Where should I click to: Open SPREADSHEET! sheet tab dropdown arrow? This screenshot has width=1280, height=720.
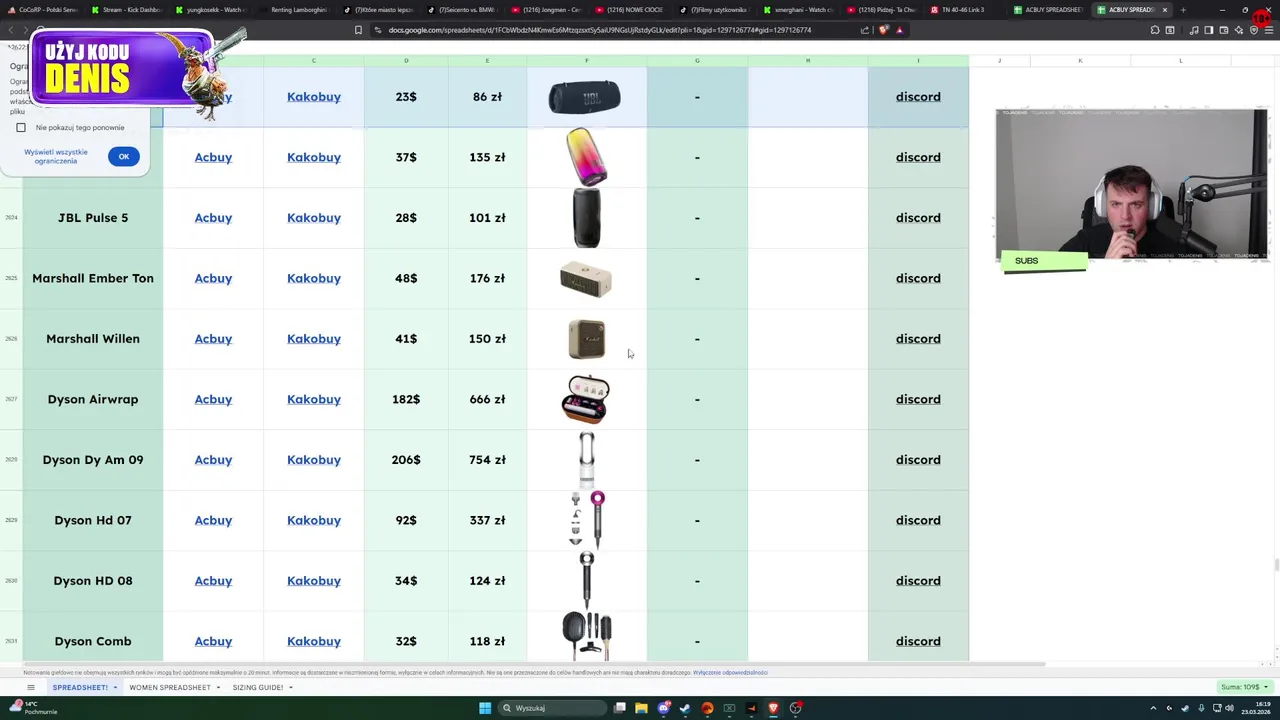[x=115, y=688]
